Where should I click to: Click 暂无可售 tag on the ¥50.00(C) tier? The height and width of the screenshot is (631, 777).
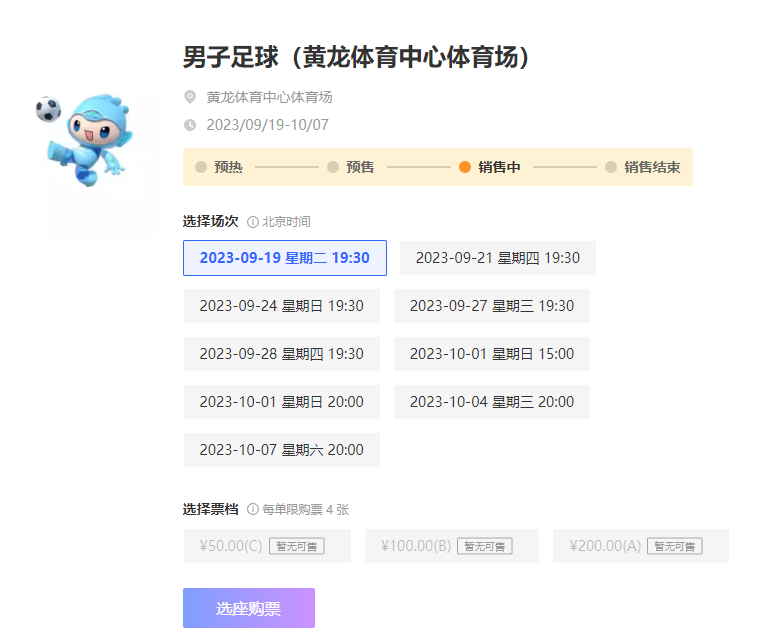297,546
